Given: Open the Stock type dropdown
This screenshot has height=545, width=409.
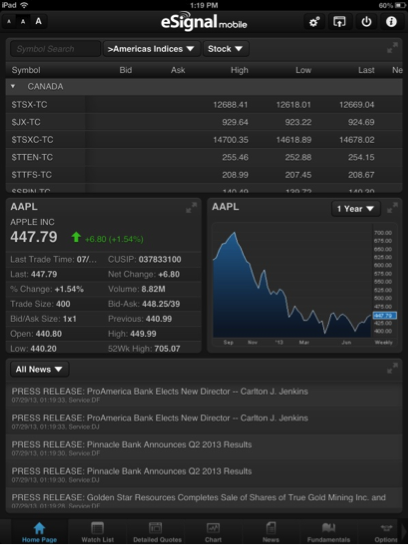Looking at the screenshot, I should point(226,49).
